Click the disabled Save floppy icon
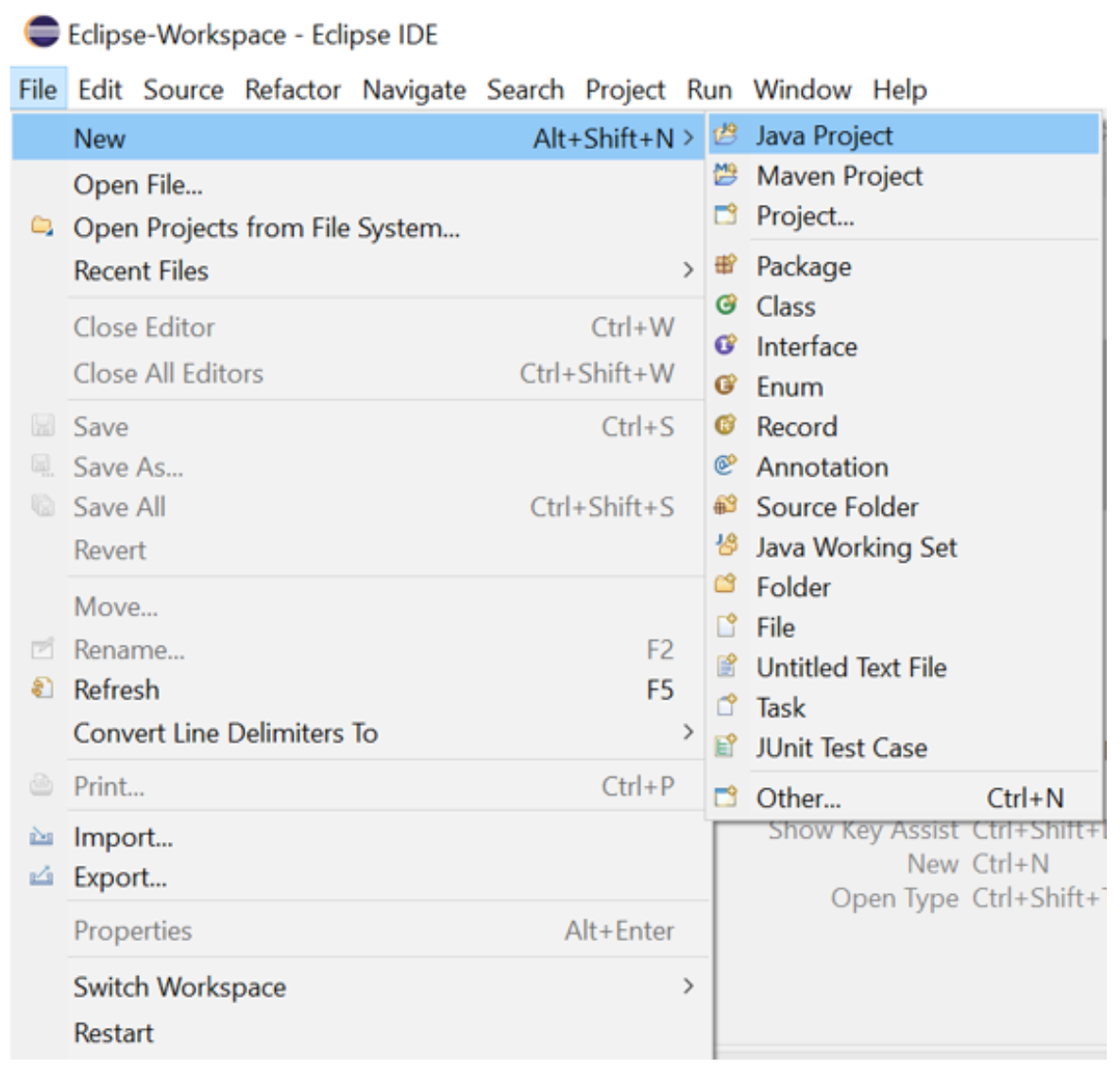 42,426
